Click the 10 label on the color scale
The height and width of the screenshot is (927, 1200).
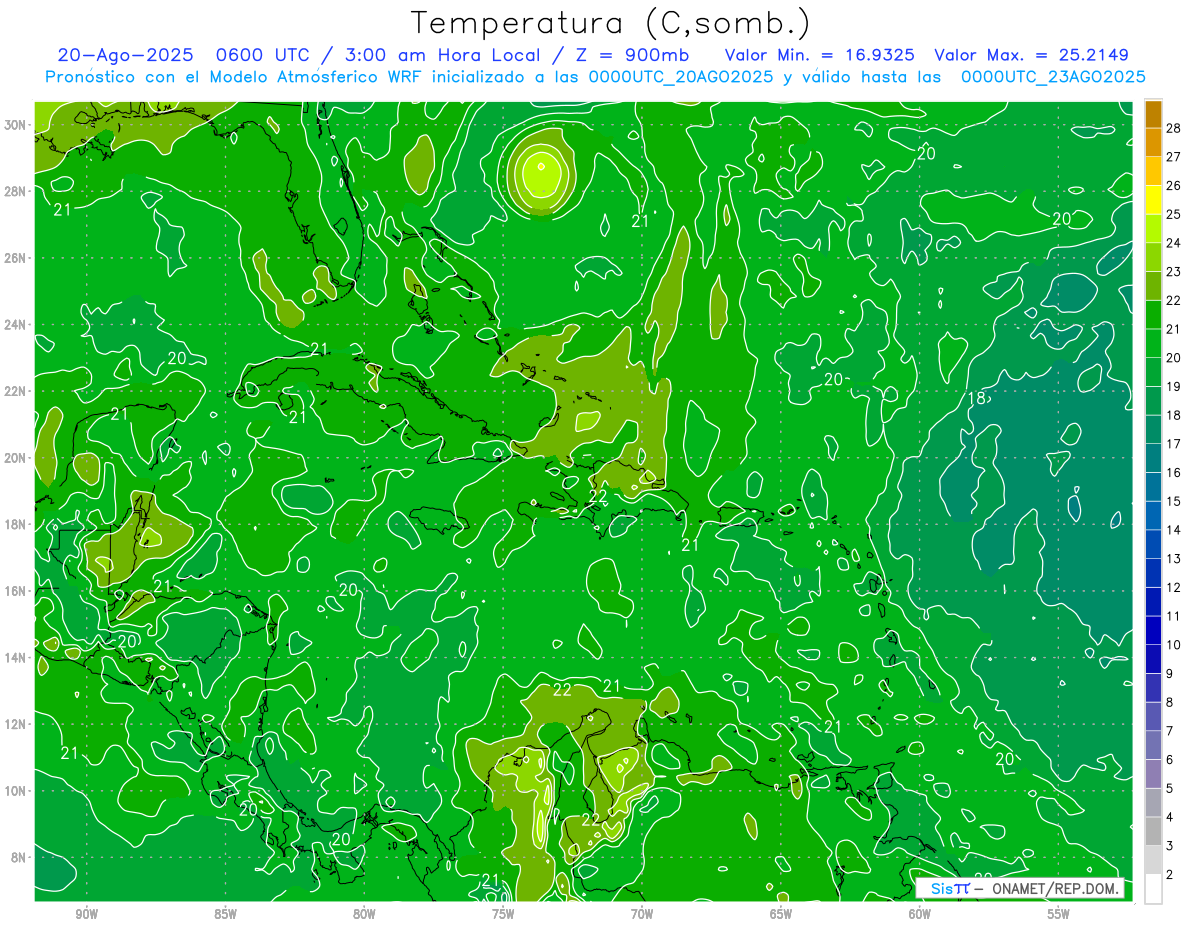pos(1174,645)
